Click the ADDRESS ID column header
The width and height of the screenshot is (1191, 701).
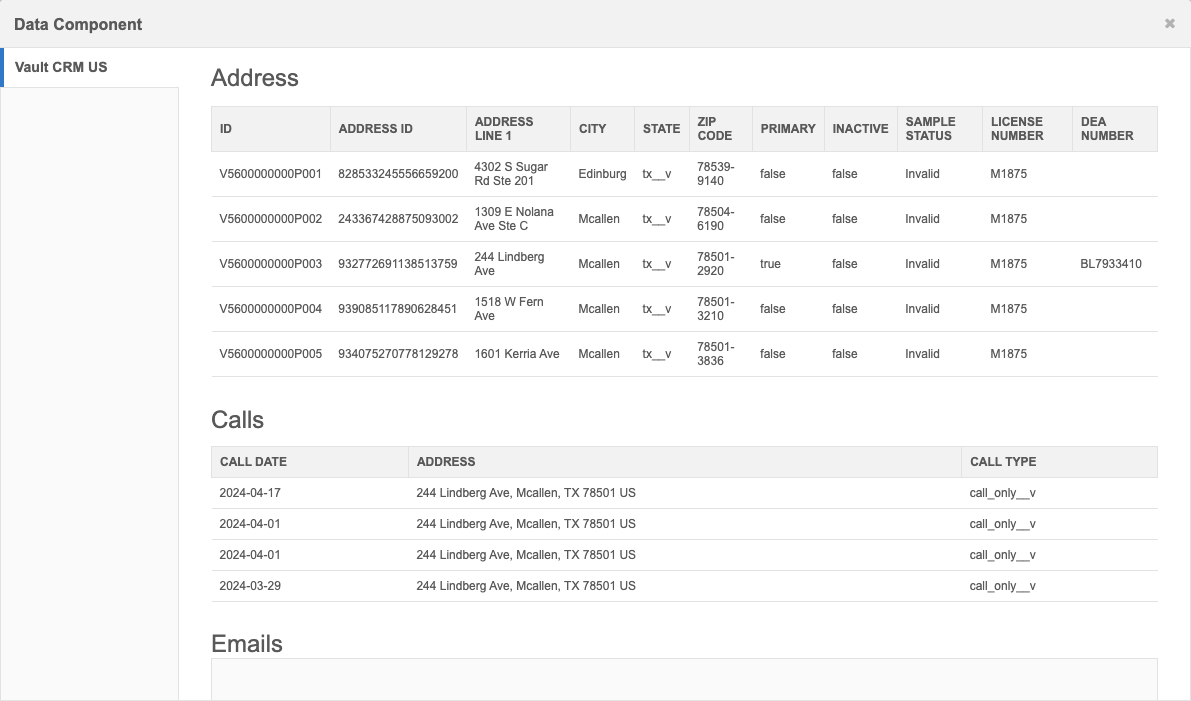point(375,129)
